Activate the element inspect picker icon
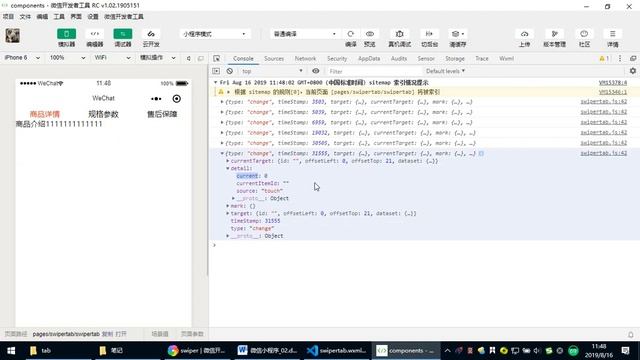The image size is (640, 360). point(217,58)
